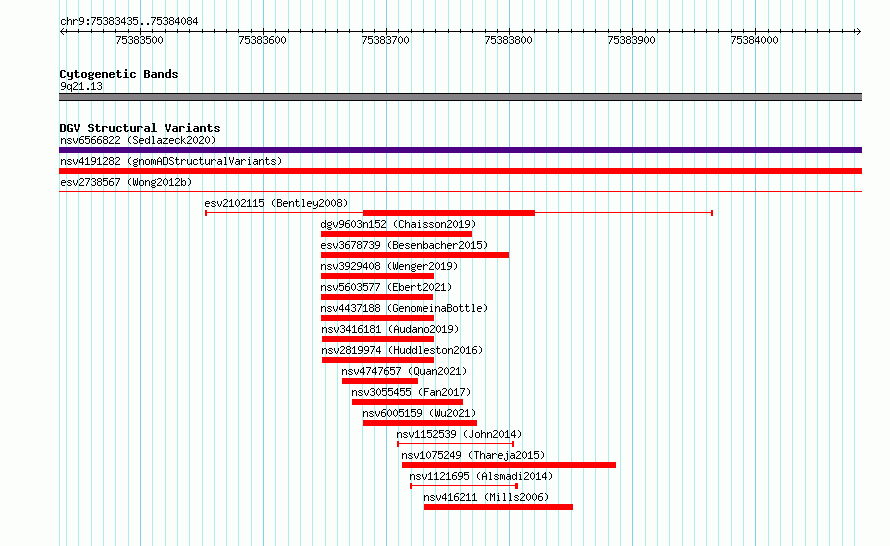Open nsv6005159 (Wu2021) label
Image resolution: width=890 pixels, height=546 pixels.
tap(419, 413)
